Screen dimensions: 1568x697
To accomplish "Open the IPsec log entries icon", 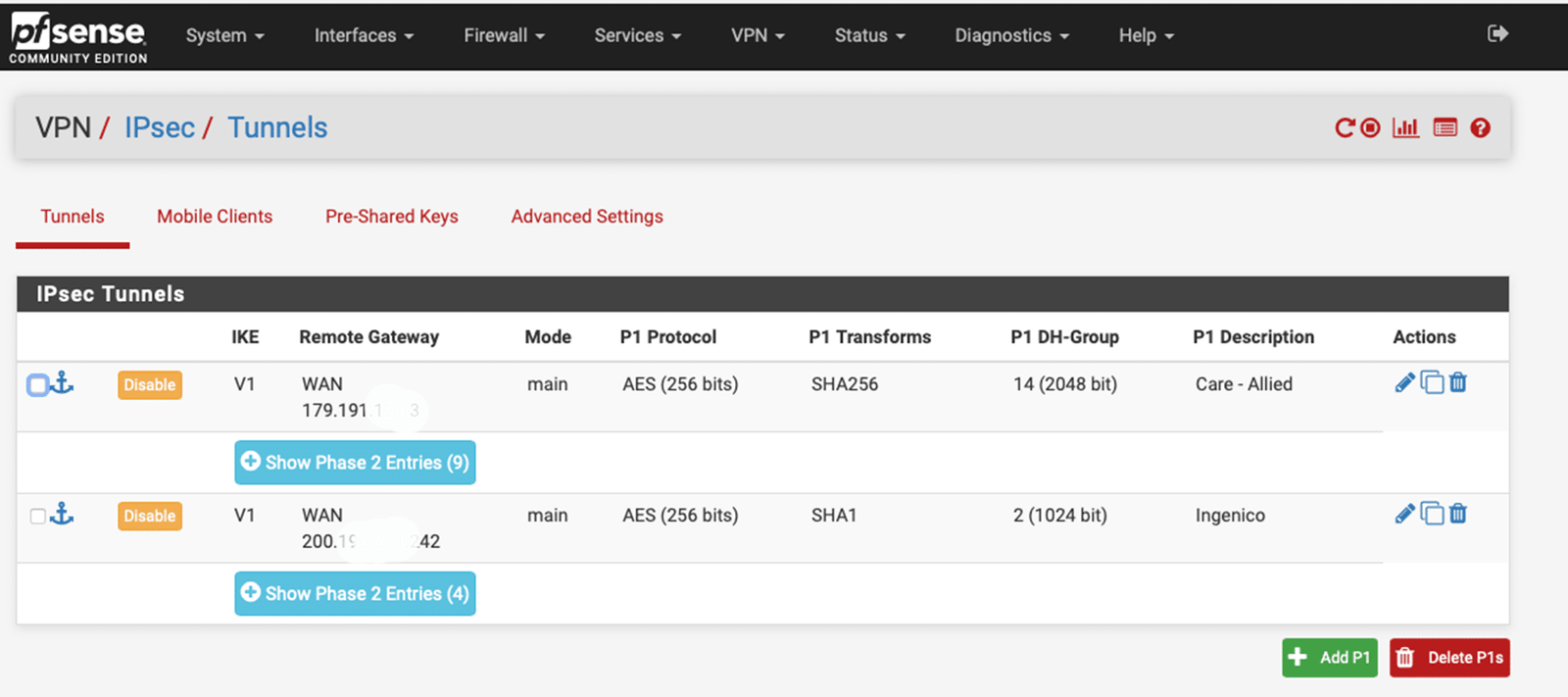I will coord(1445,127).
